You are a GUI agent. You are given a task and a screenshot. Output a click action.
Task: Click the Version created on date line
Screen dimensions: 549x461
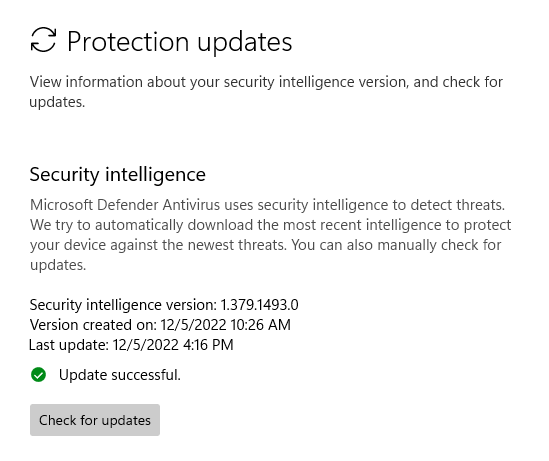[160, 324]
